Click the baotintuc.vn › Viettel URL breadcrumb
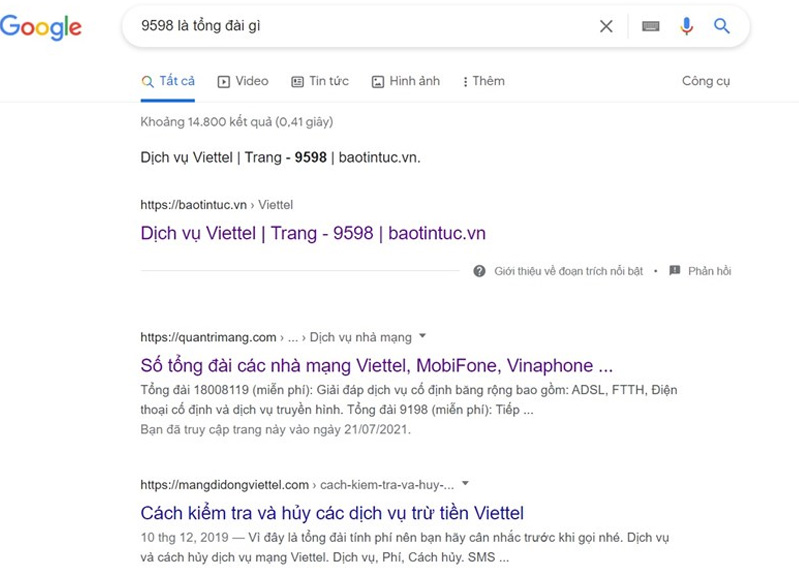This screenshot has height=568, width=799. click(217, 205)
